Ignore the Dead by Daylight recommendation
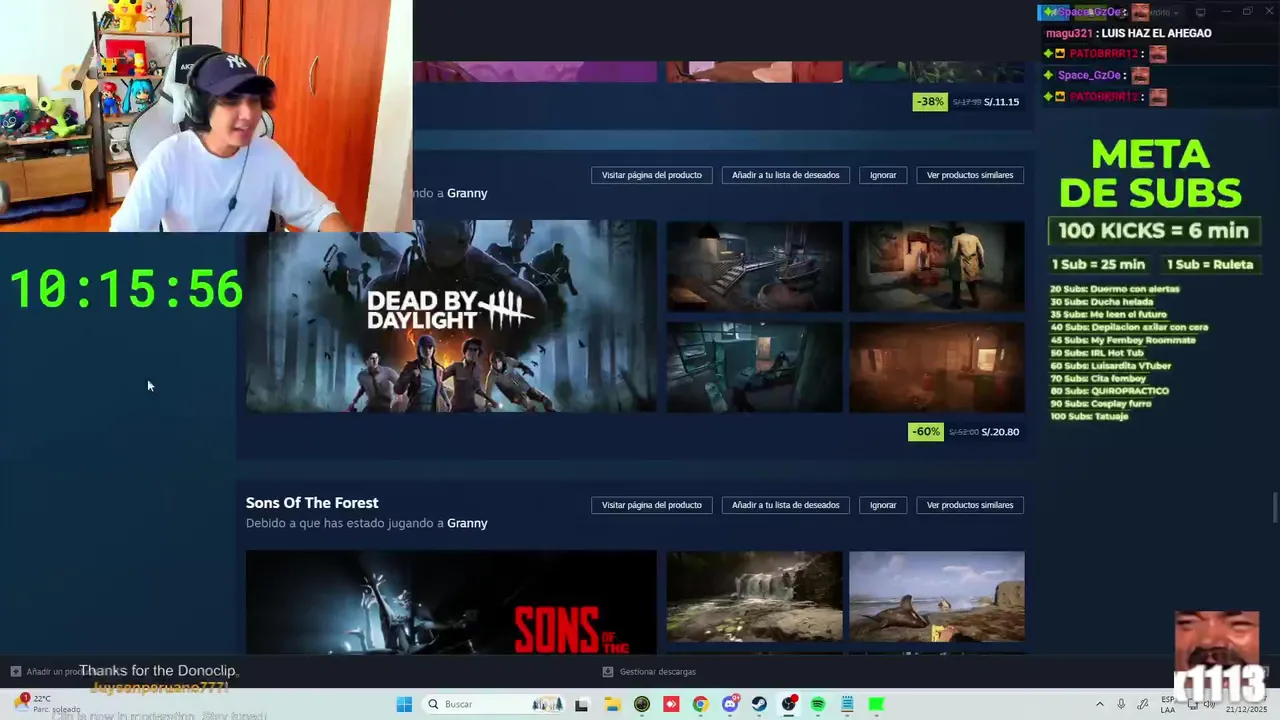 [883, 175]
